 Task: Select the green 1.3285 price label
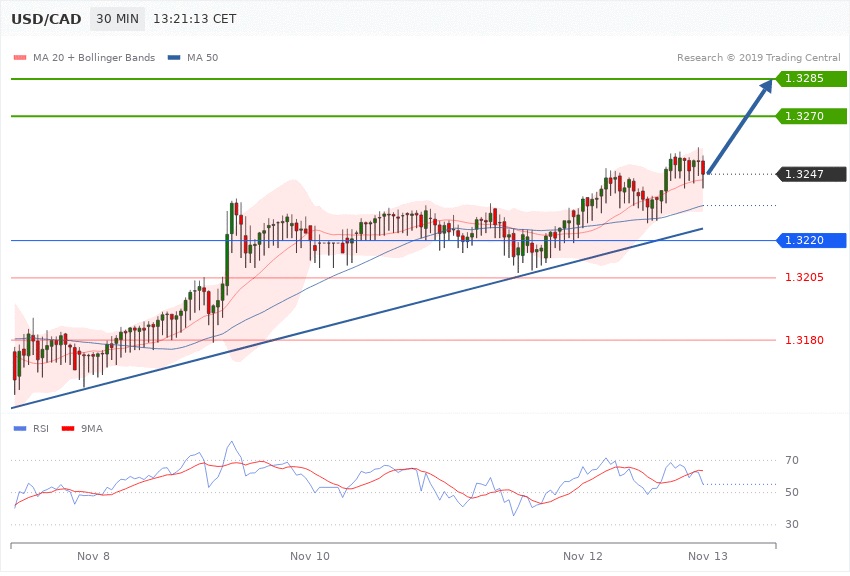811,78
